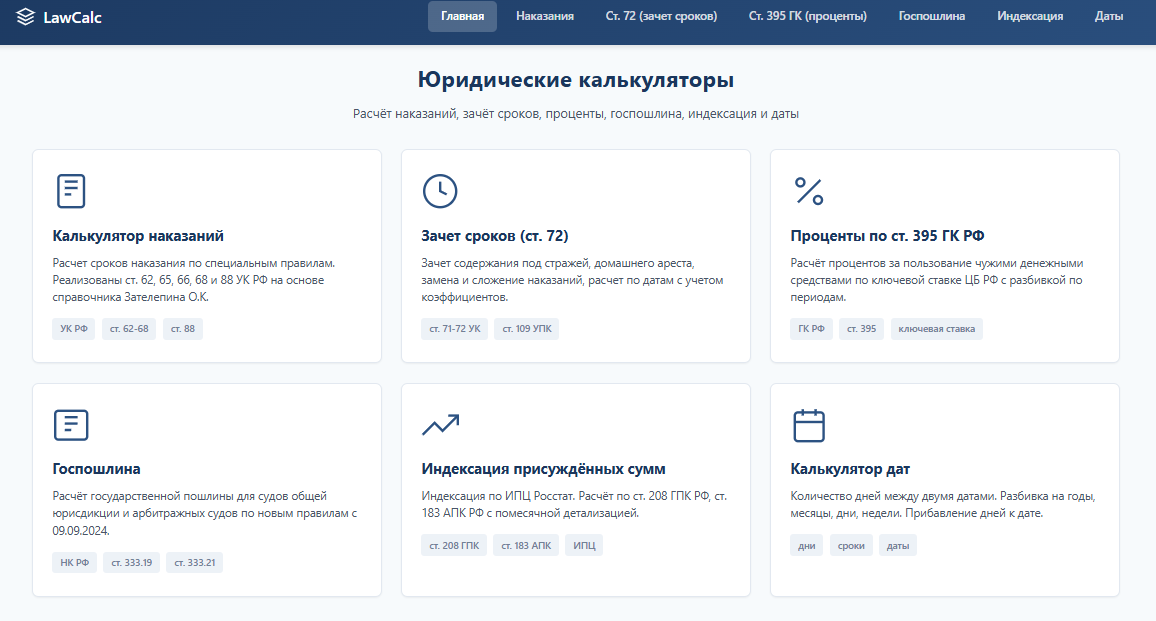Screen dimensions: 1156x621
Task: Click the ГК РФ tag
Action: [812, 329]
